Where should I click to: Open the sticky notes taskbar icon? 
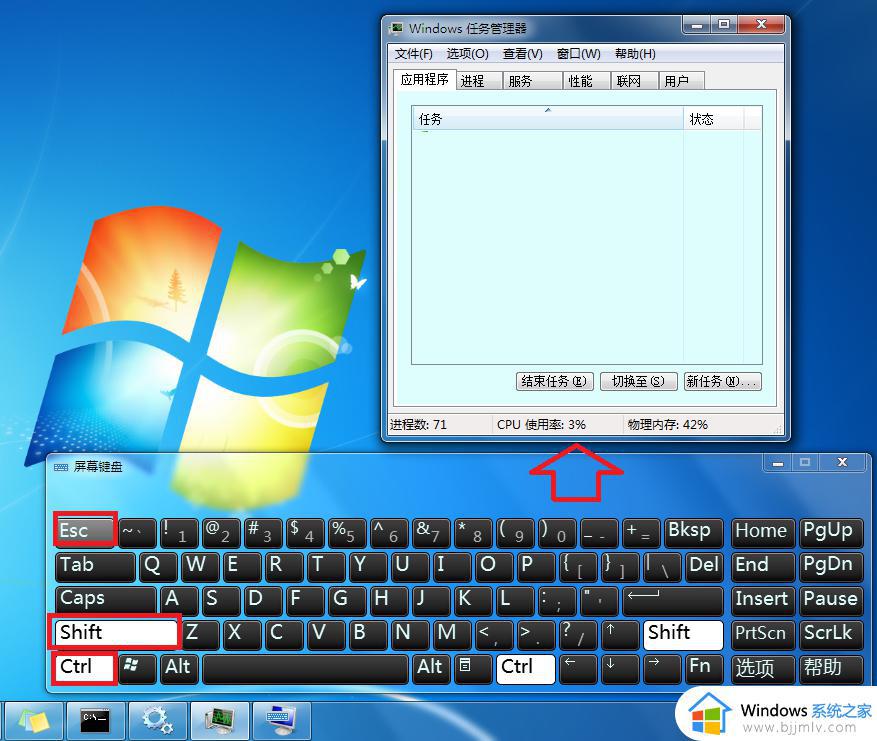pos(35,720)
